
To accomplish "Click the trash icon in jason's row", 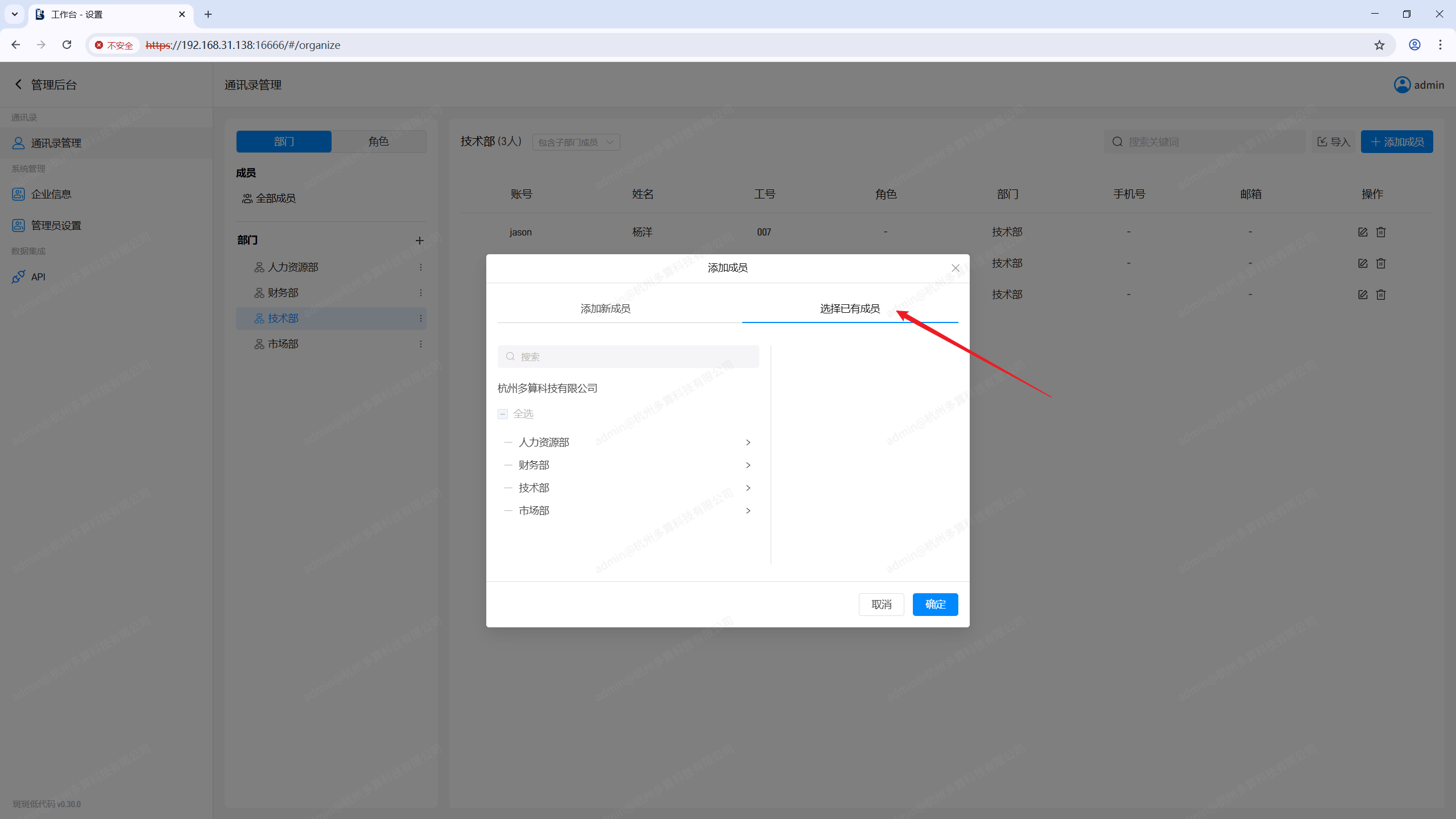I will point(1381,232).
